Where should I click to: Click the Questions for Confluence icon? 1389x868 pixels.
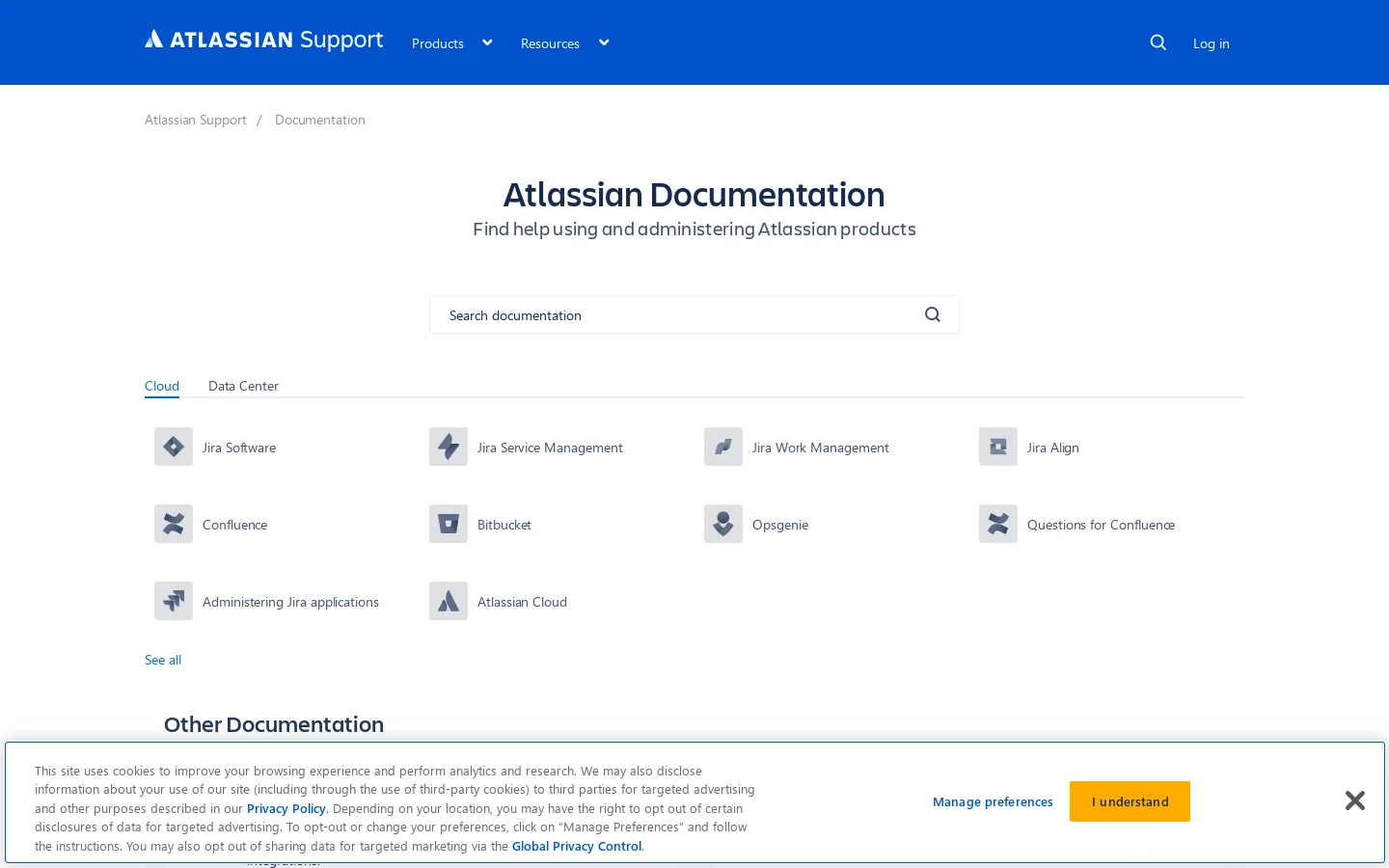998,524
